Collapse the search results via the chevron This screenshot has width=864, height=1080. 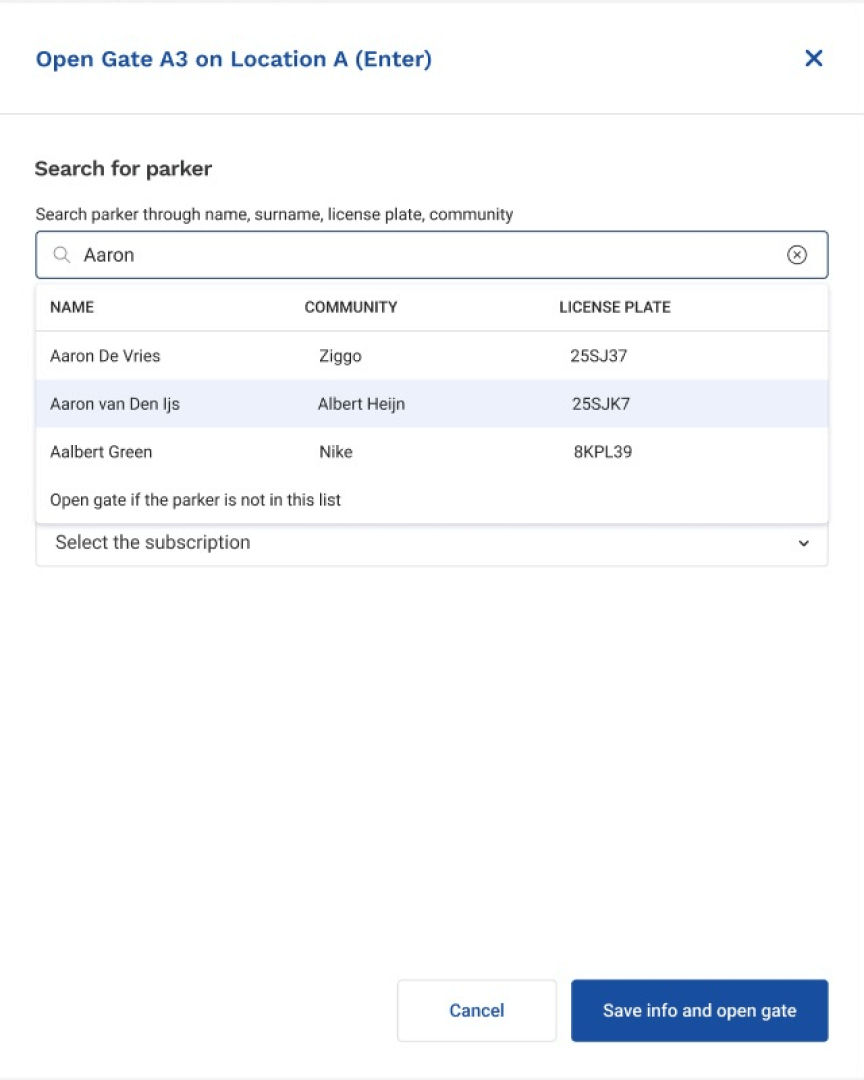(804, 543)
